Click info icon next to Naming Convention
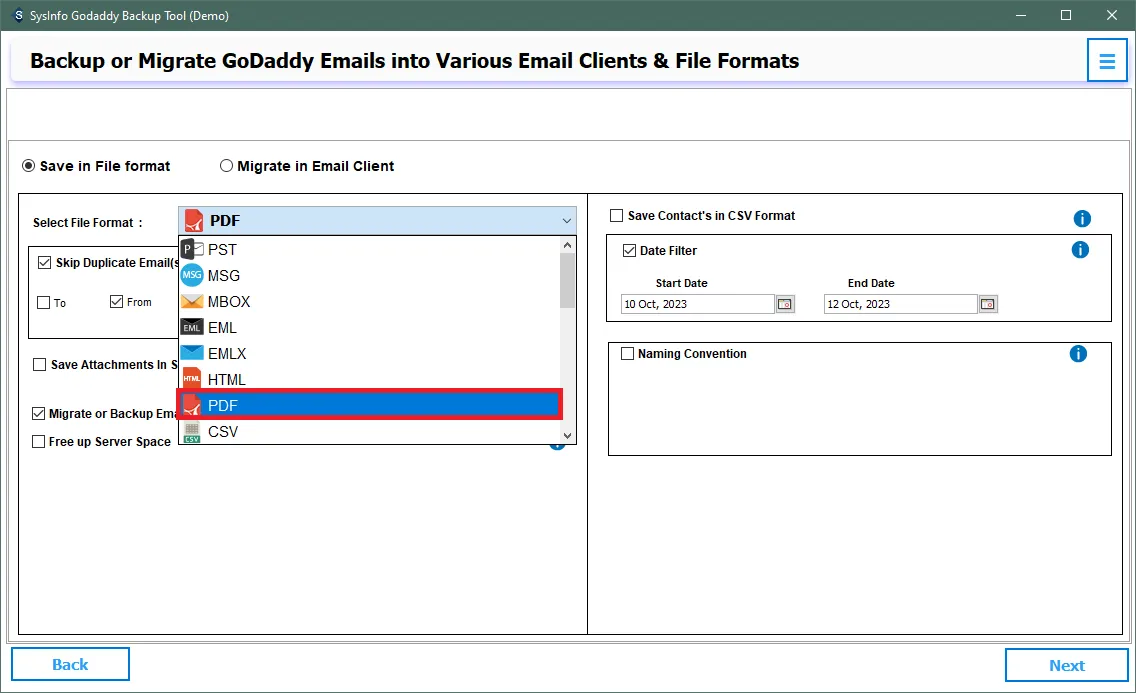Image resolution: width=1136 pixels, height=693 pixels. click(x=1078, y=354)
